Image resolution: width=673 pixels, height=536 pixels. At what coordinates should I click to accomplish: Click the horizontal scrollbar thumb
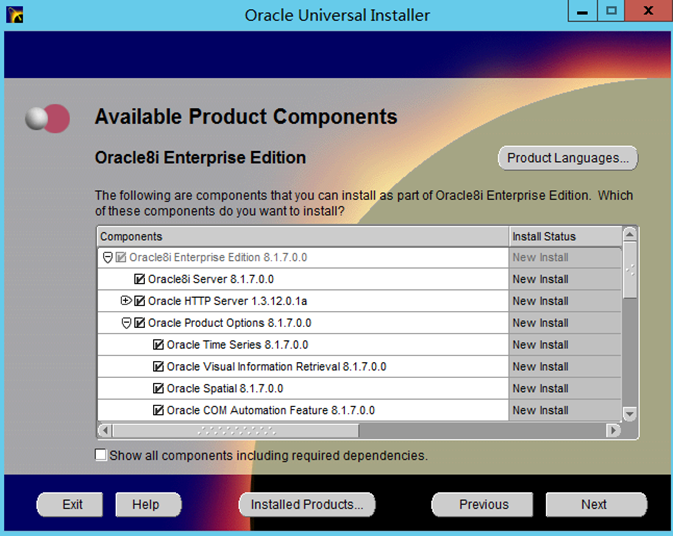point(236,430)
